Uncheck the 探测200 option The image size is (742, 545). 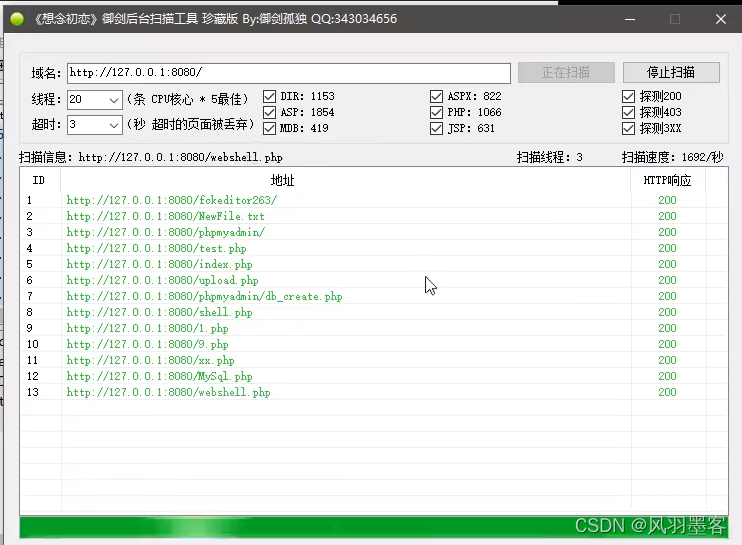[628, 97]
